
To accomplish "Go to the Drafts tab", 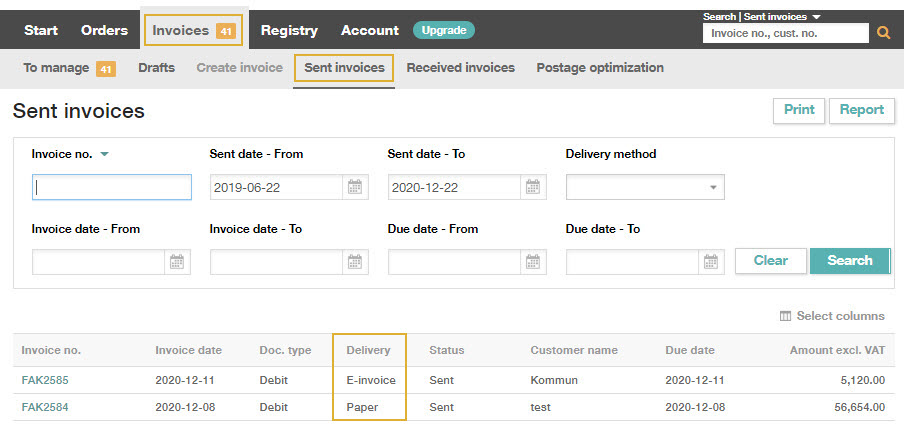I will [156, 67].
